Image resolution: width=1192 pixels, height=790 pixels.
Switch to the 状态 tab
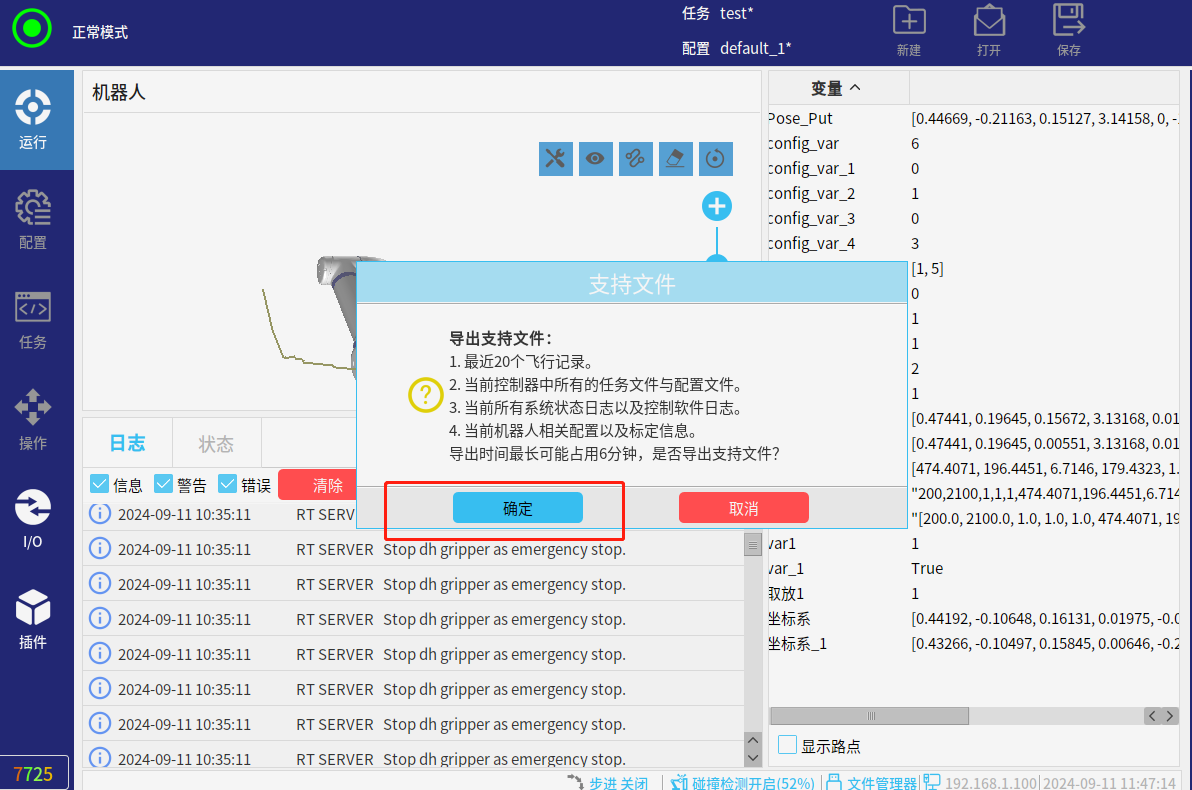pos(216,444)
